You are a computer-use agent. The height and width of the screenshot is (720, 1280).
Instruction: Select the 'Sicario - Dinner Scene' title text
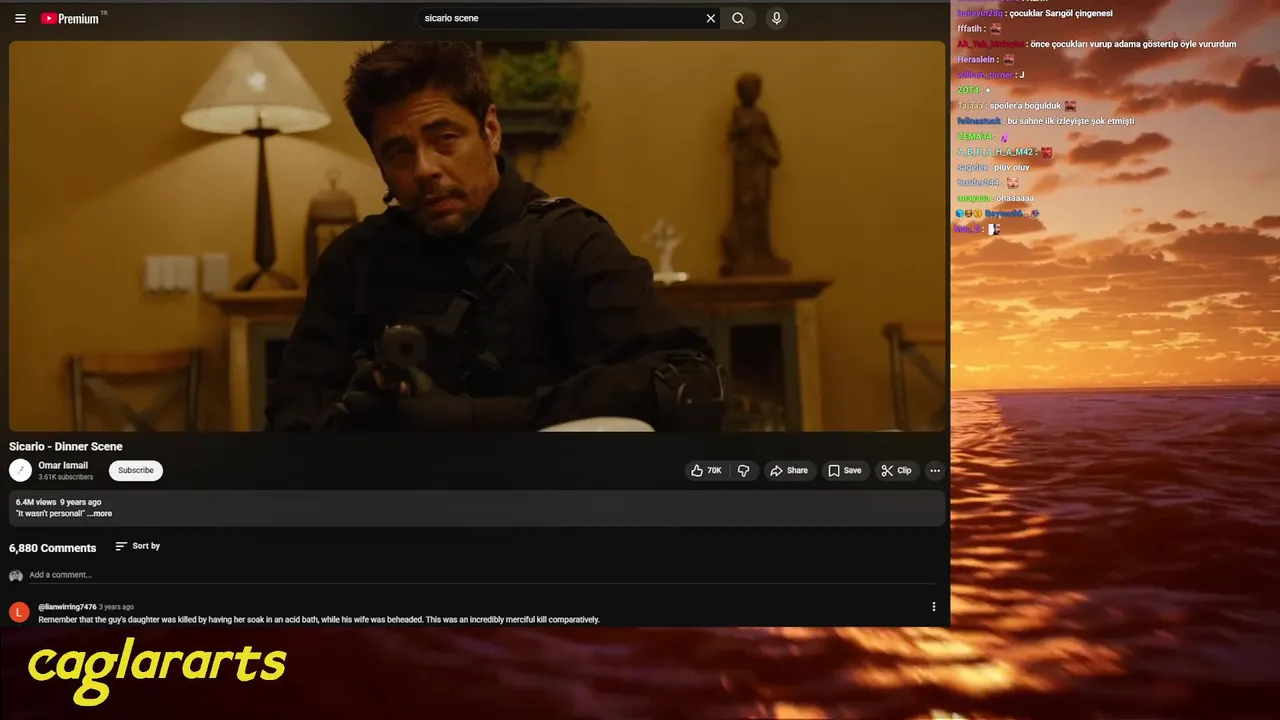[66, 446]
